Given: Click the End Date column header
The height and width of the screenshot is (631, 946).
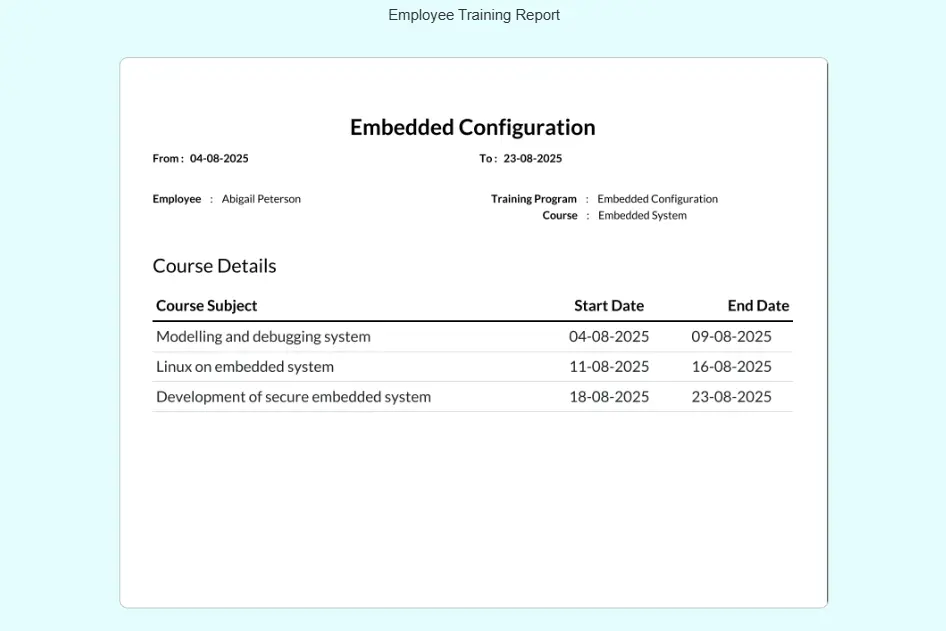Looking at the screenshot, I should point(758,306).
